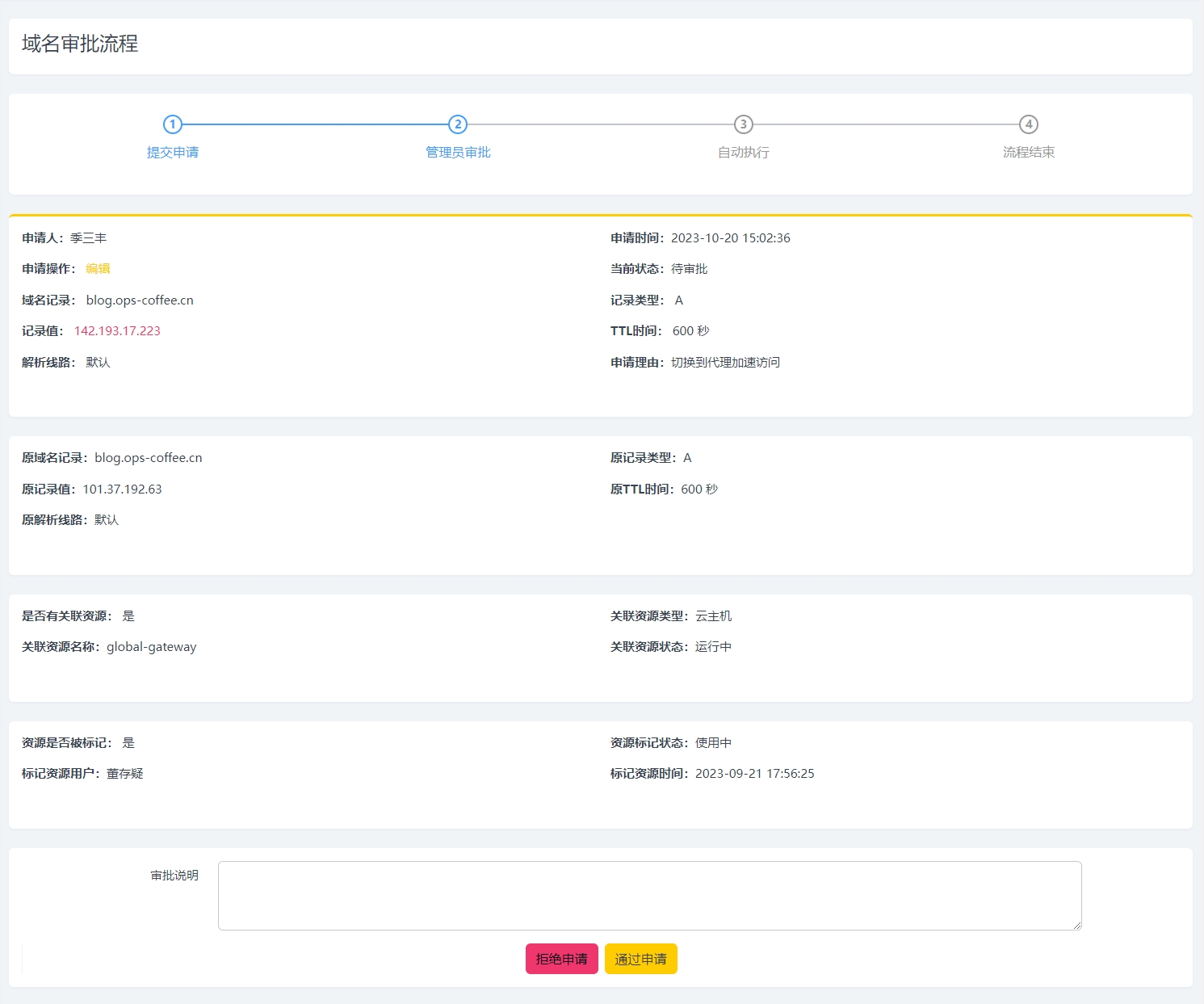
Task: Select the 自动执行 step label
Action: (x=743, y=153)
